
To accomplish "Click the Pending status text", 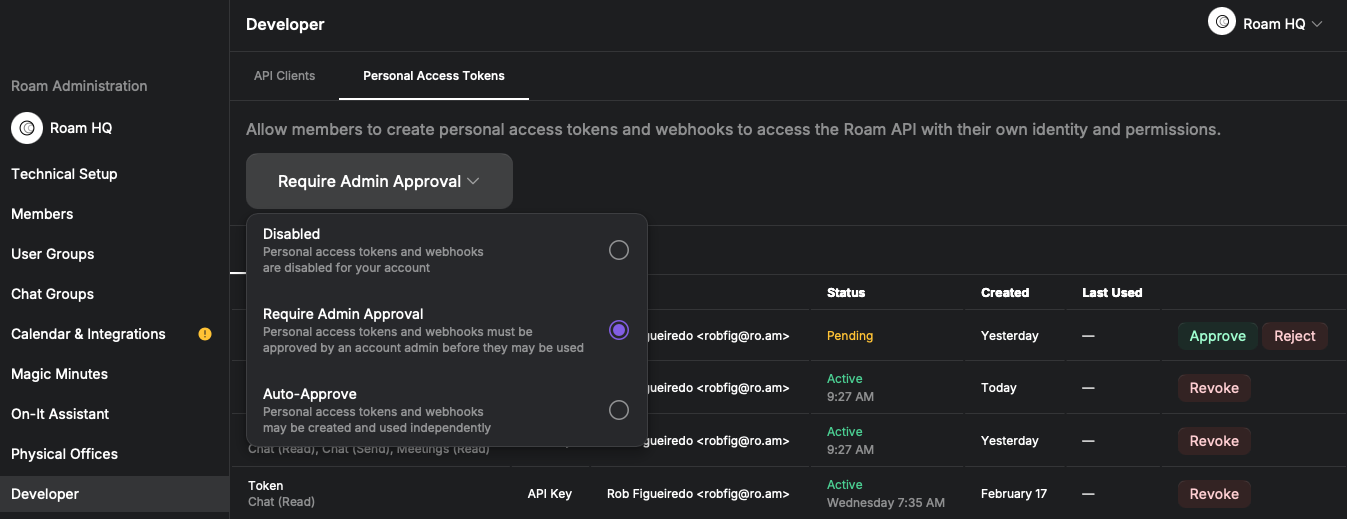I will (850, 336).
